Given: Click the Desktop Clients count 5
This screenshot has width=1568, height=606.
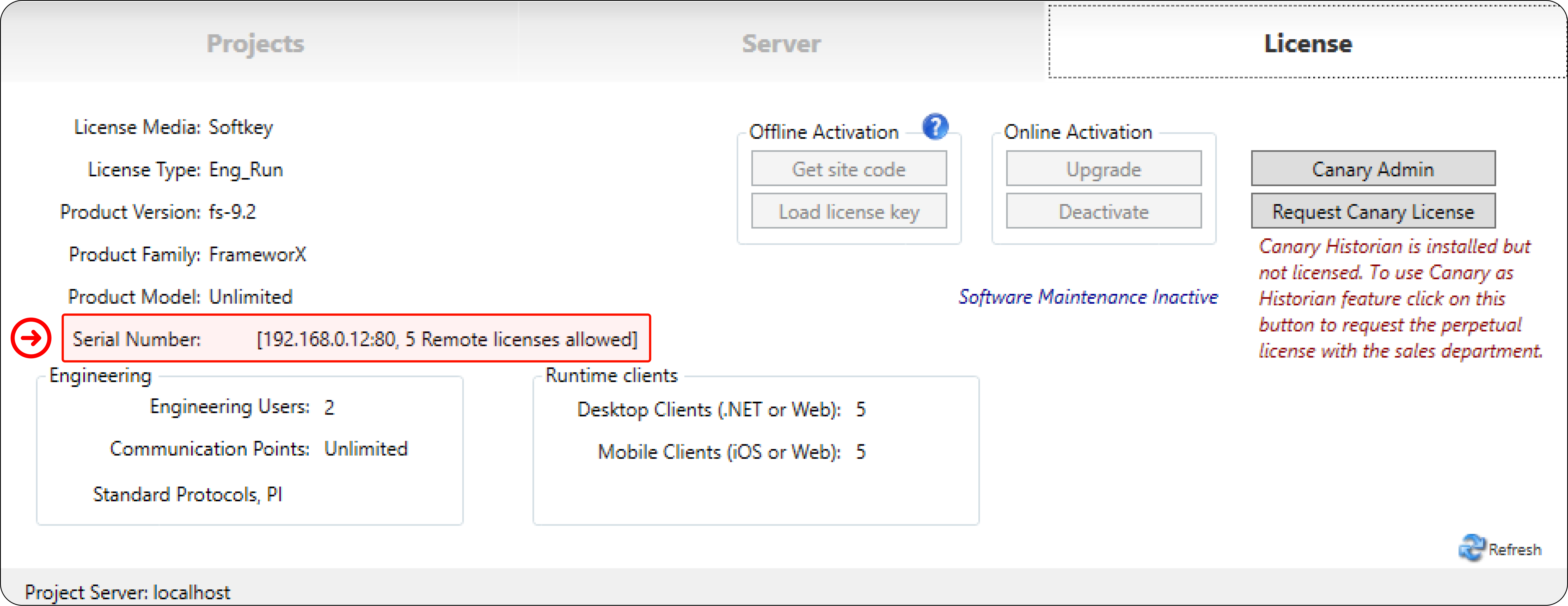Looking at the screenshot, I should (x=860, y=410).
